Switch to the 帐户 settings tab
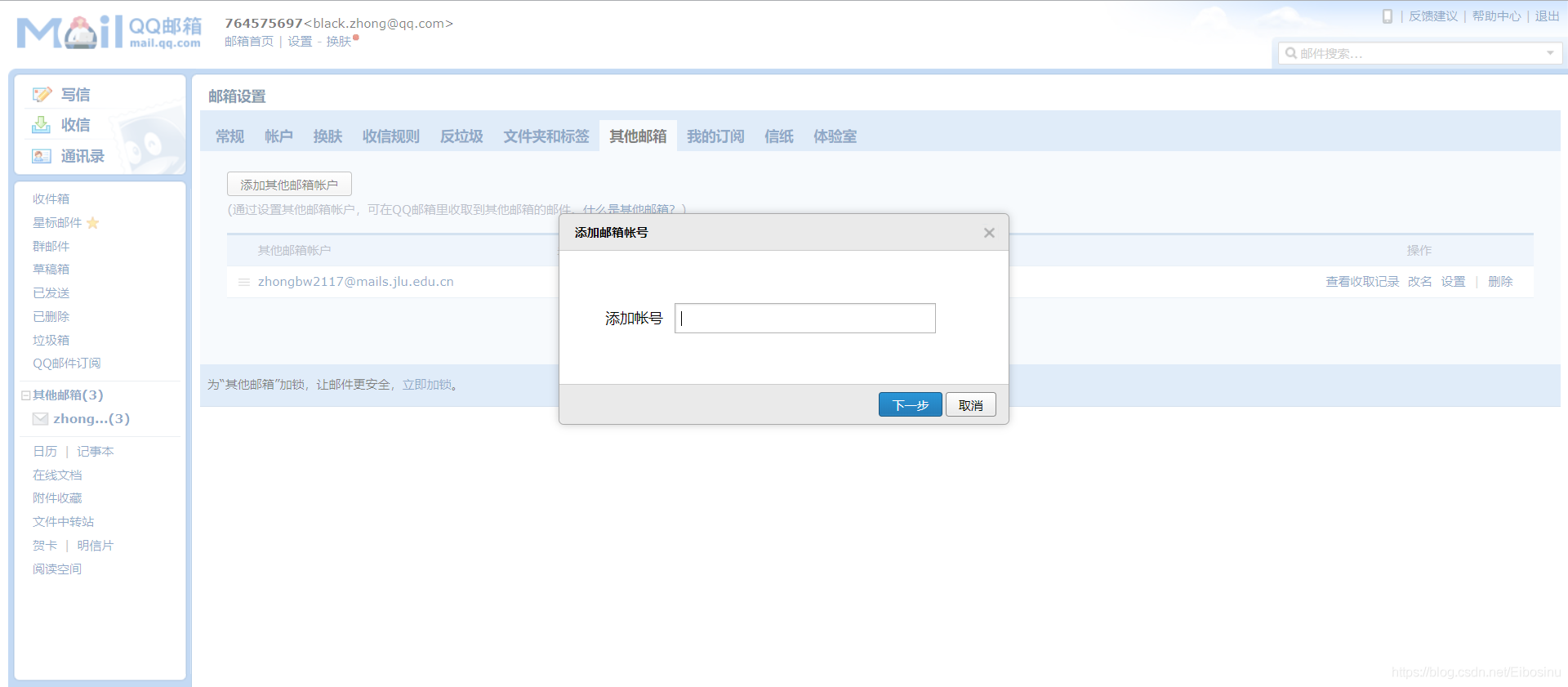 click(278, 136)
